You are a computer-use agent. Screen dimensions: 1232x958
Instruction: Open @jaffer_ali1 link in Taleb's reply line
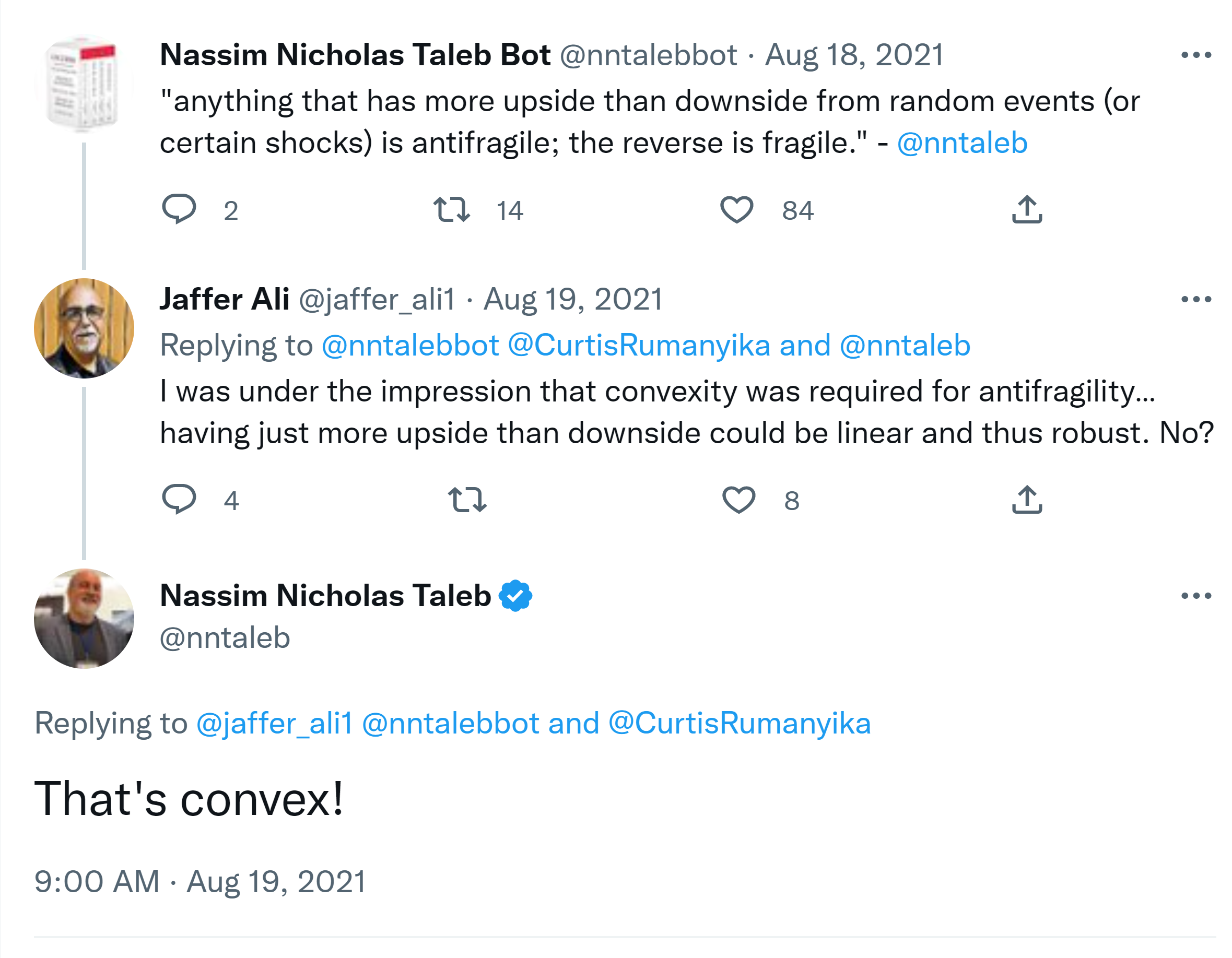[274, 724]
